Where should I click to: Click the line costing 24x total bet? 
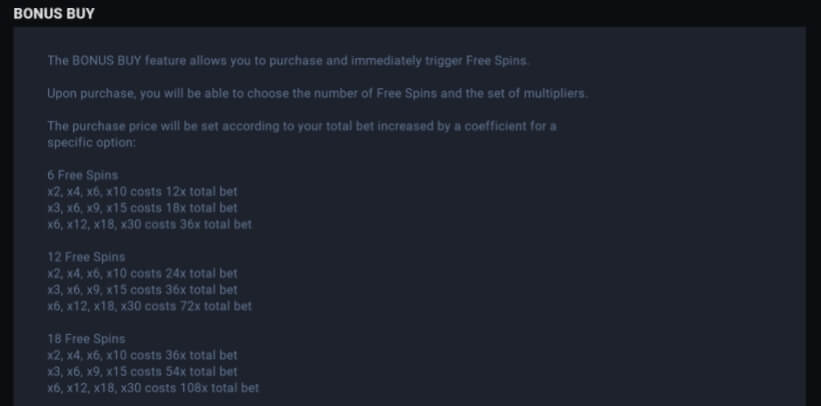point(142,273)
